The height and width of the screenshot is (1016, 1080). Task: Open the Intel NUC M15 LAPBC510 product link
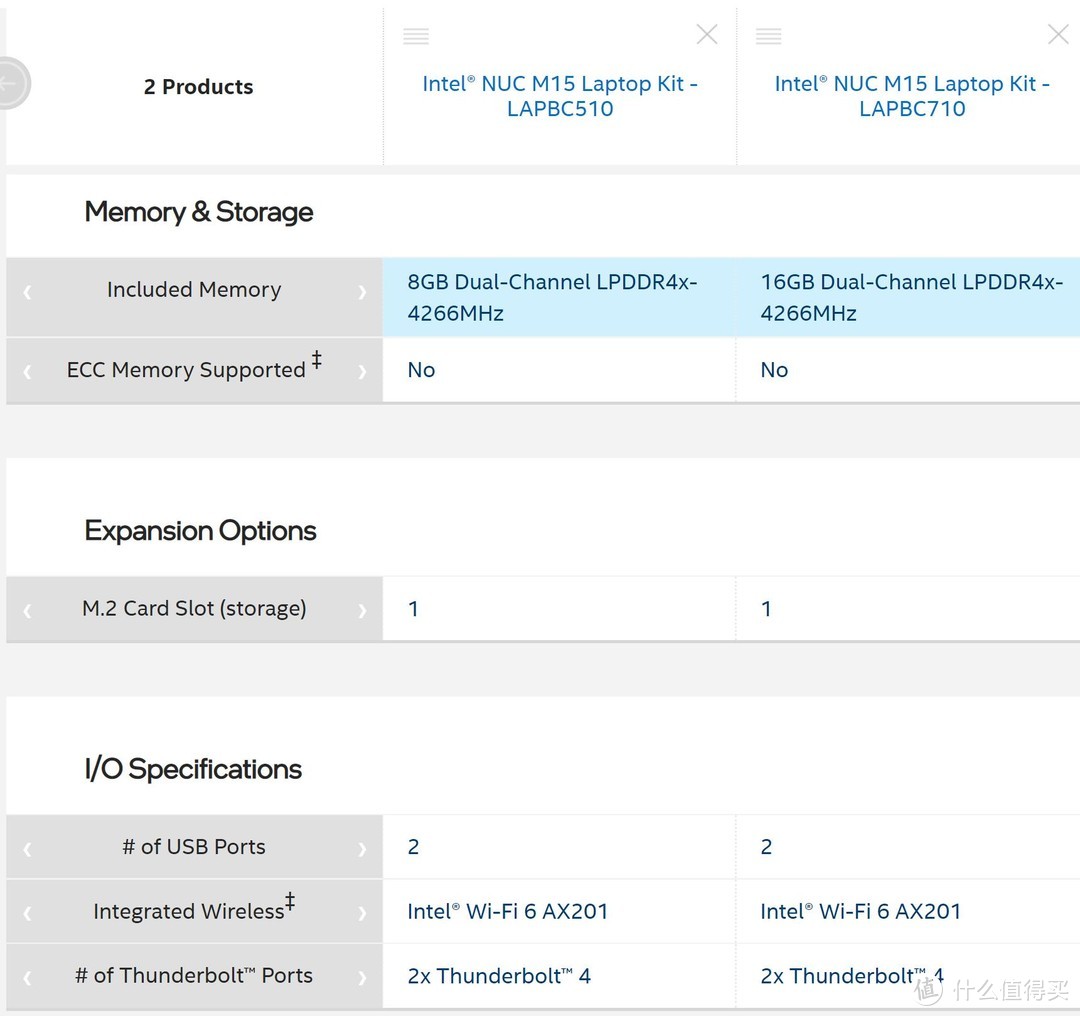click(560, 96)
